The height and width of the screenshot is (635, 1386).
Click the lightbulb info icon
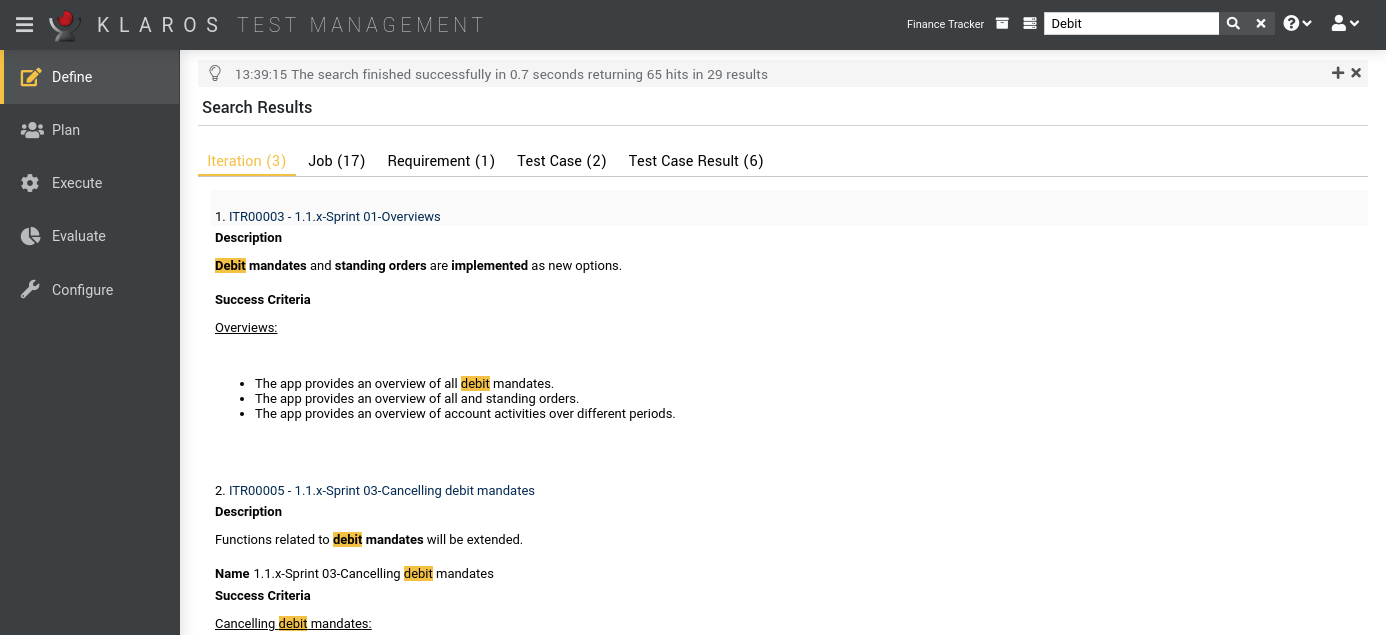click(x=215, y=73)
